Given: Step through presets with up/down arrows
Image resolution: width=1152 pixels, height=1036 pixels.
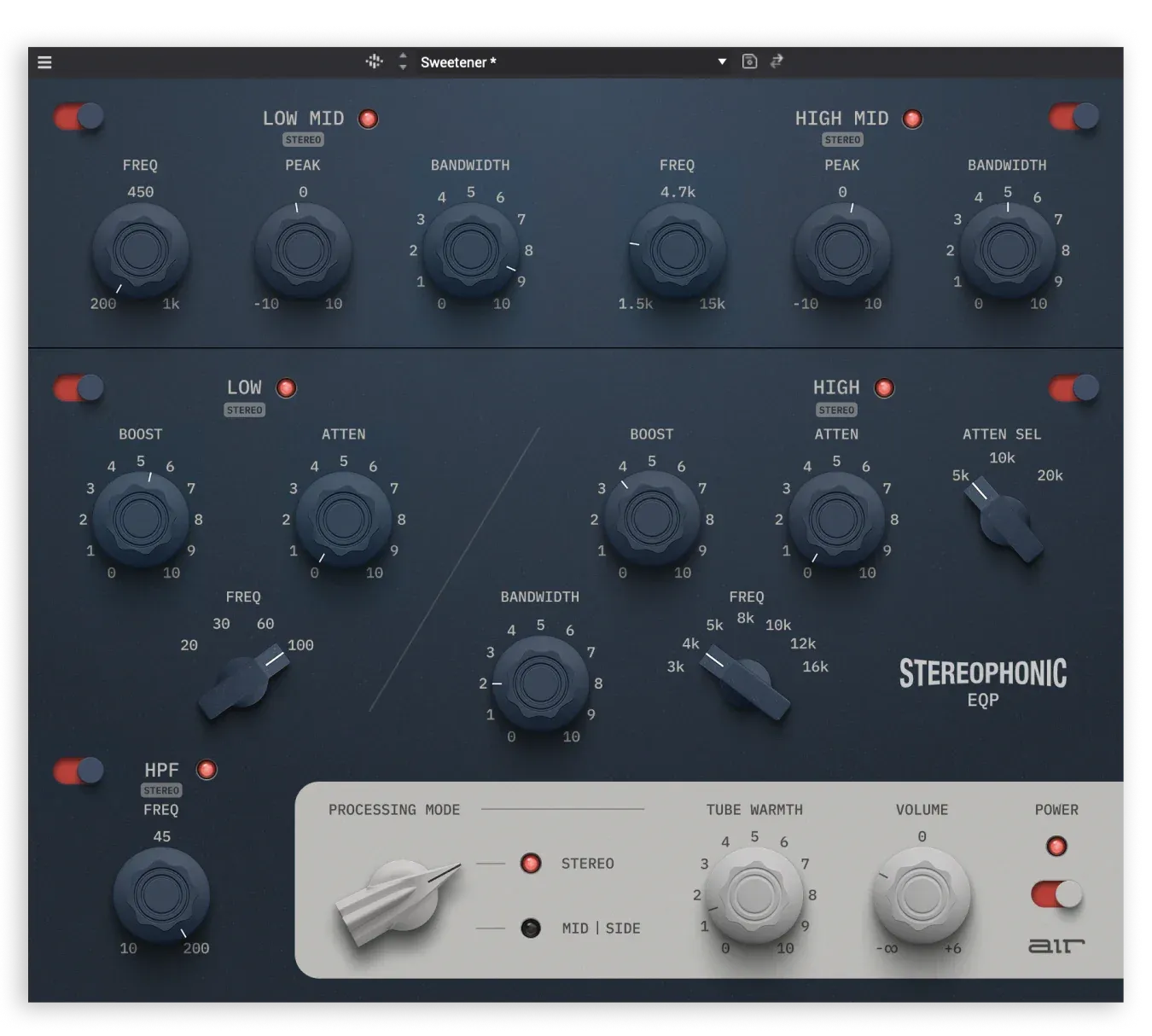Looking at the screenshot, I should click(403, 61).
